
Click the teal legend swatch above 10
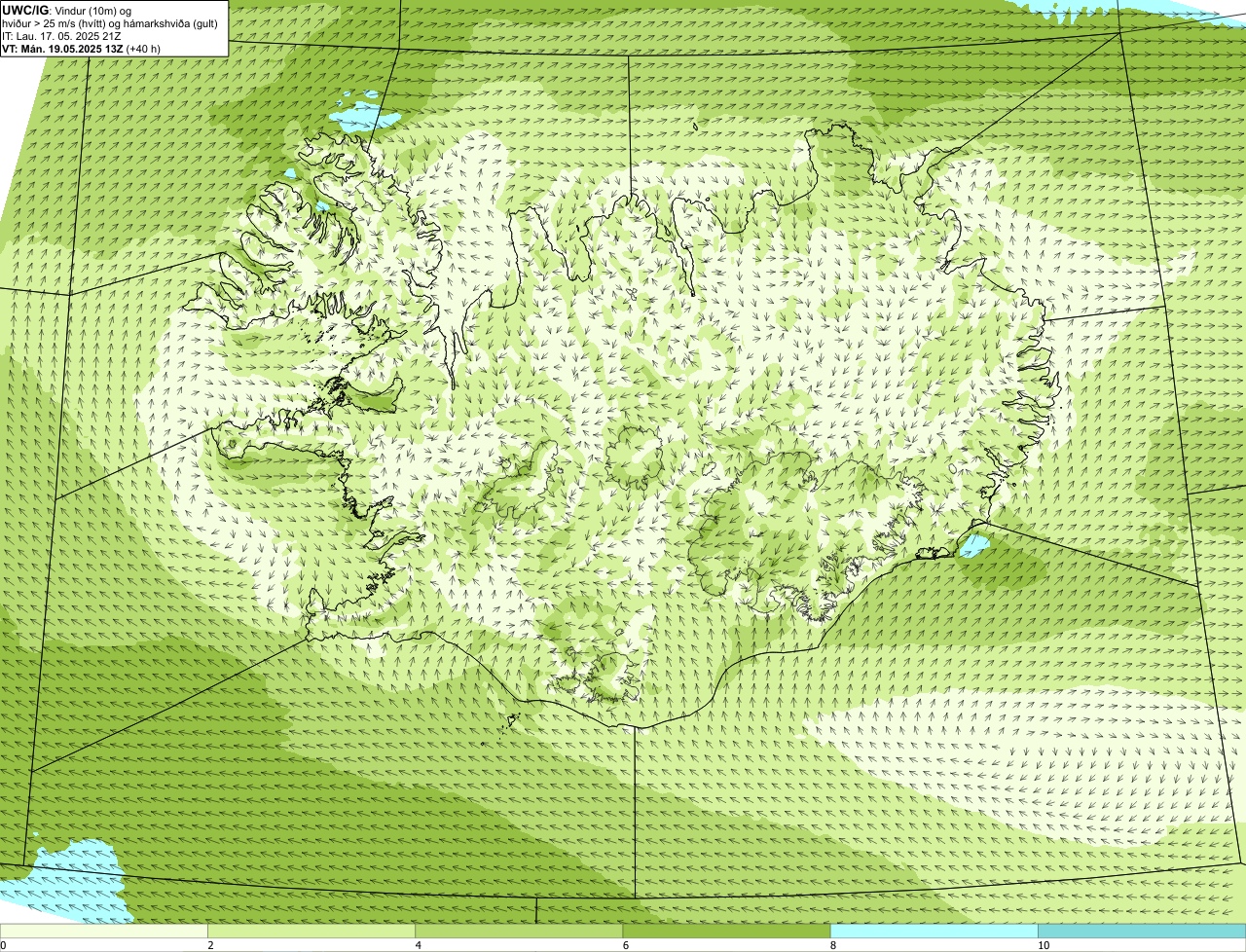point(1142,932)
